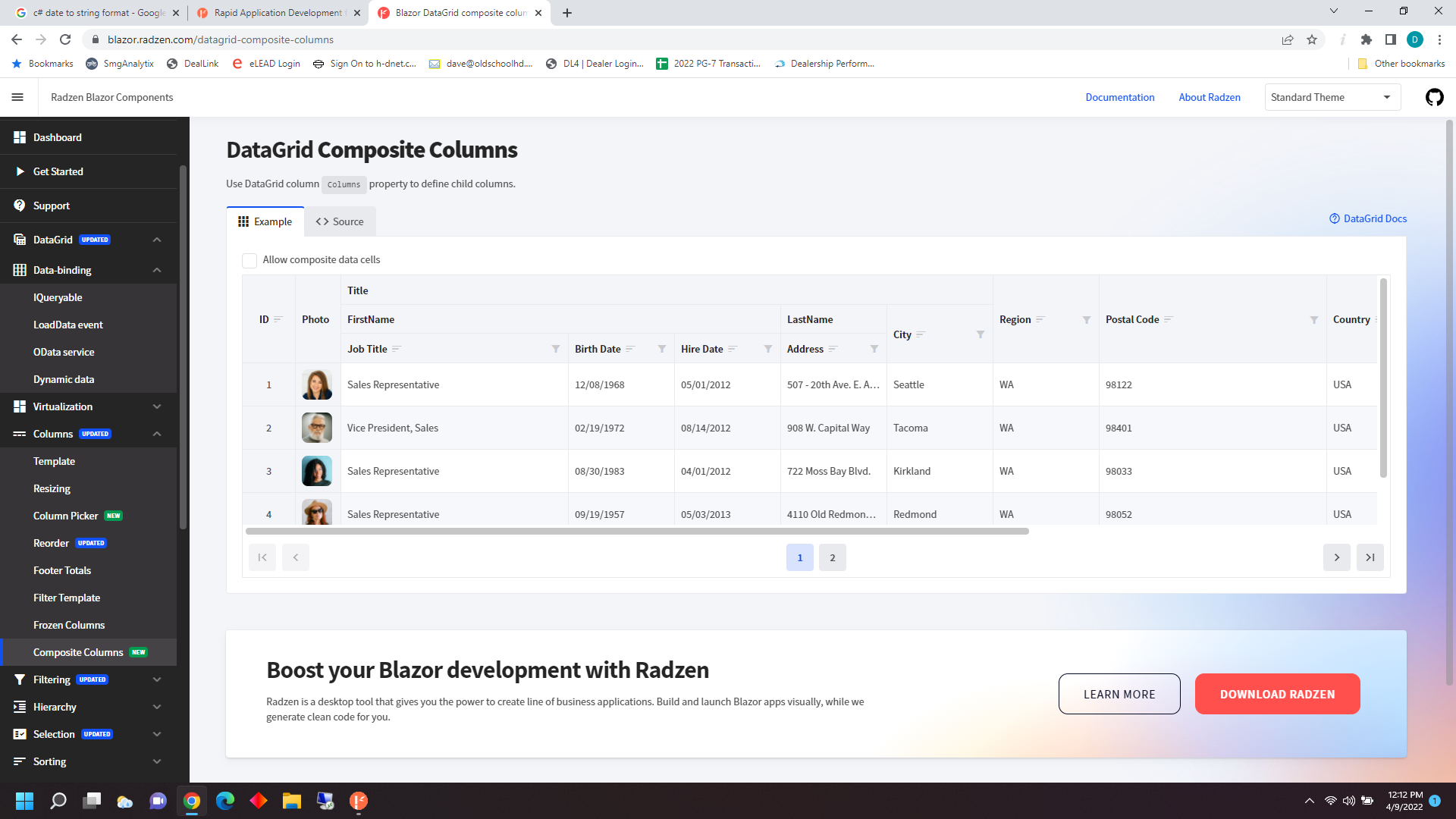
Task: Open the new browser tab button
Action: (567, 13)
